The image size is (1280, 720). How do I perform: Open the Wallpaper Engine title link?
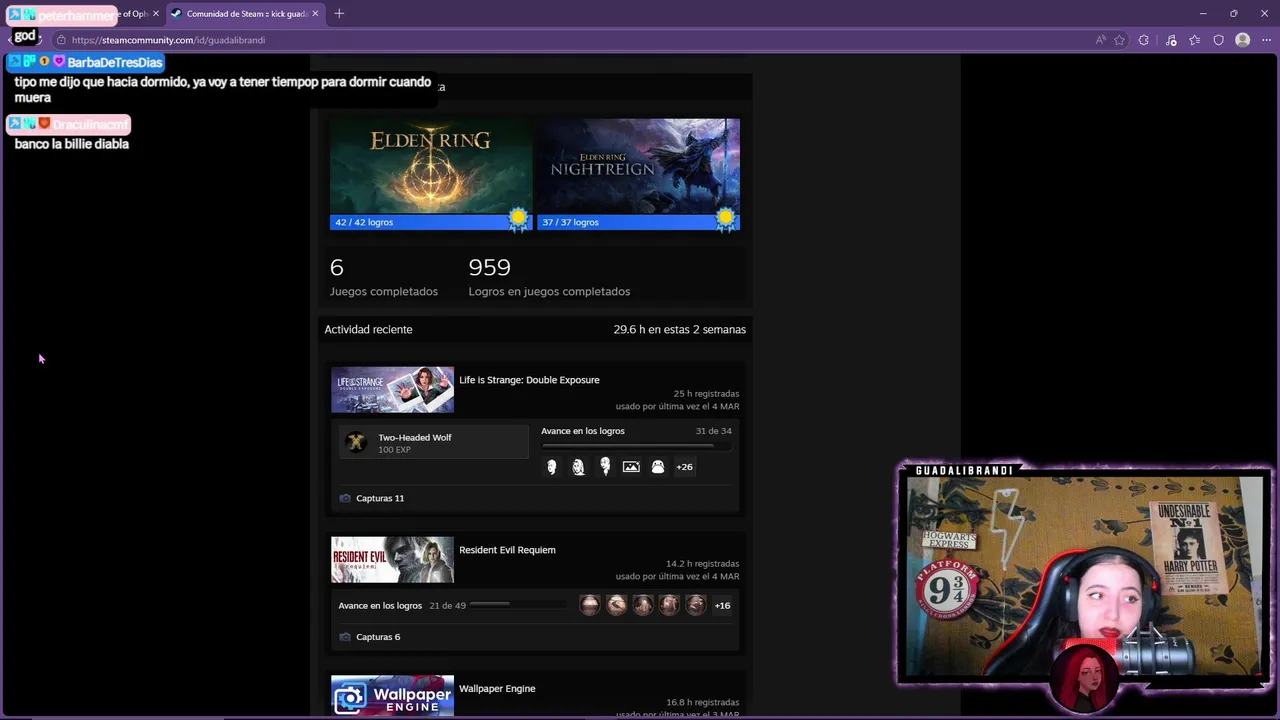point(497,689)
